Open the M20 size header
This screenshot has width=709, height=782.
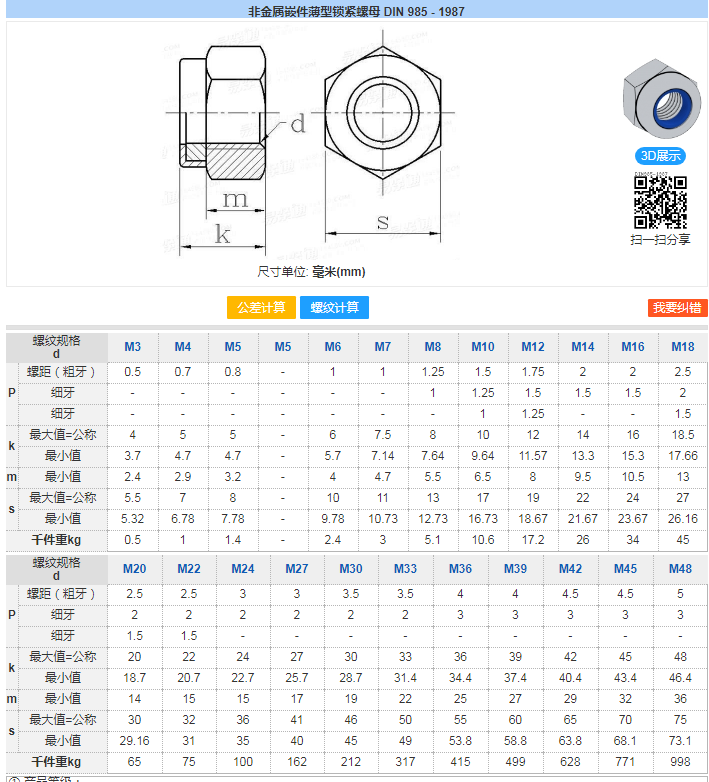(134, 569)
